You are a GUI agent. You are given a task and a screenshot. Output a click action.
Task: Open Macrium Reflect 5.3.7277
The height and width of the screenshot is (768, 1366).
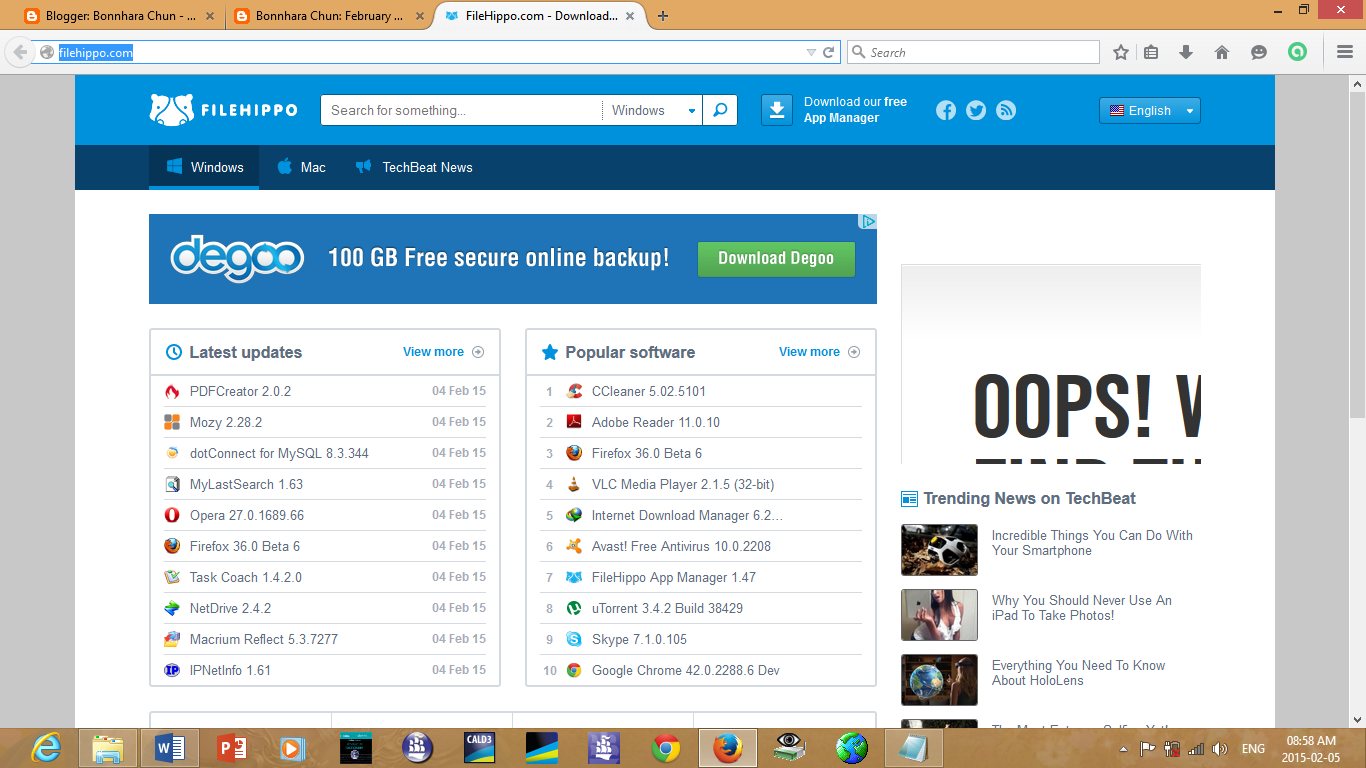(x=264, y=639)
